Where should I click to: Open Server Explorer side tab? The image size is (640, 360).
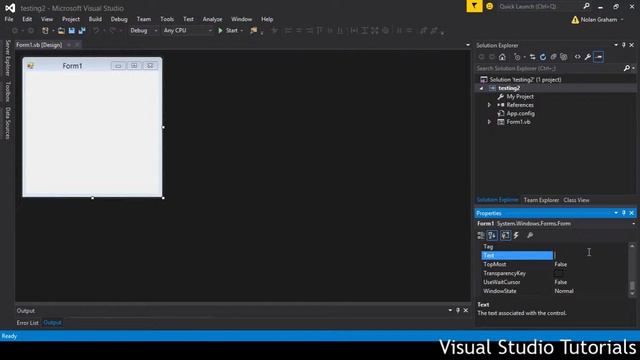[x=7, y=58]
